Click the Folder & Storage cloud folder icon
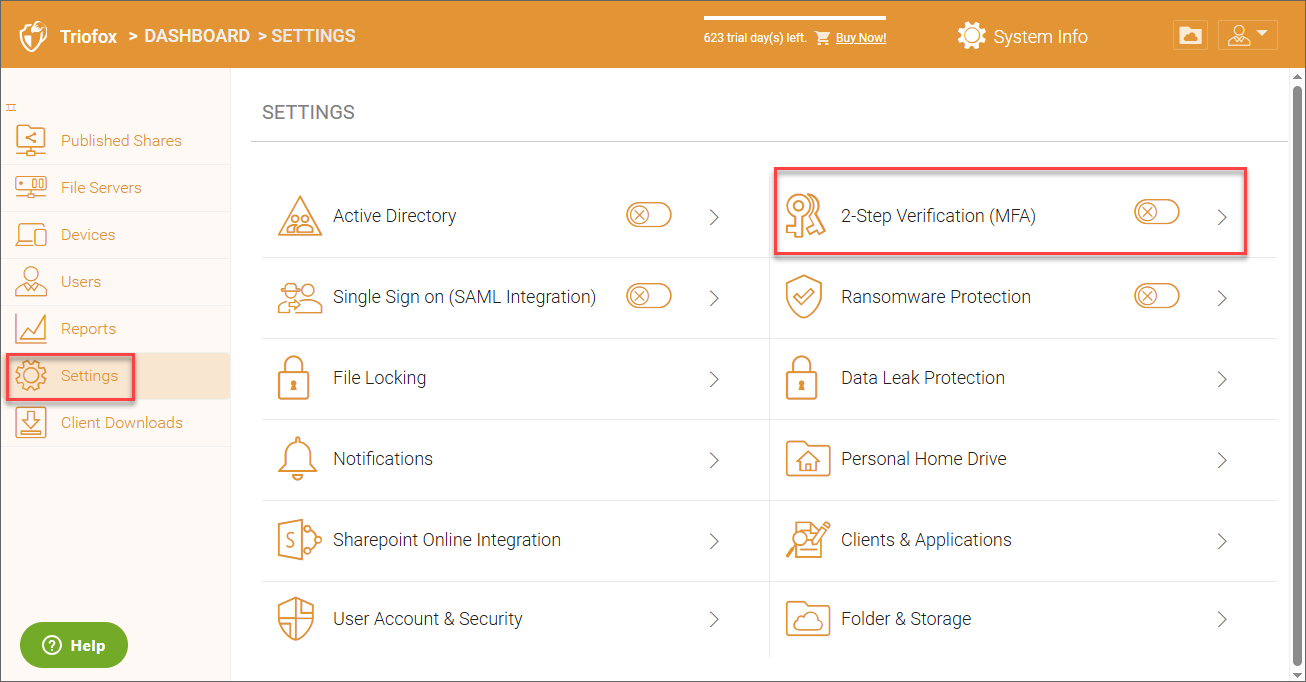This screenshot has width=1306, height=682. [x=808, y=619]
